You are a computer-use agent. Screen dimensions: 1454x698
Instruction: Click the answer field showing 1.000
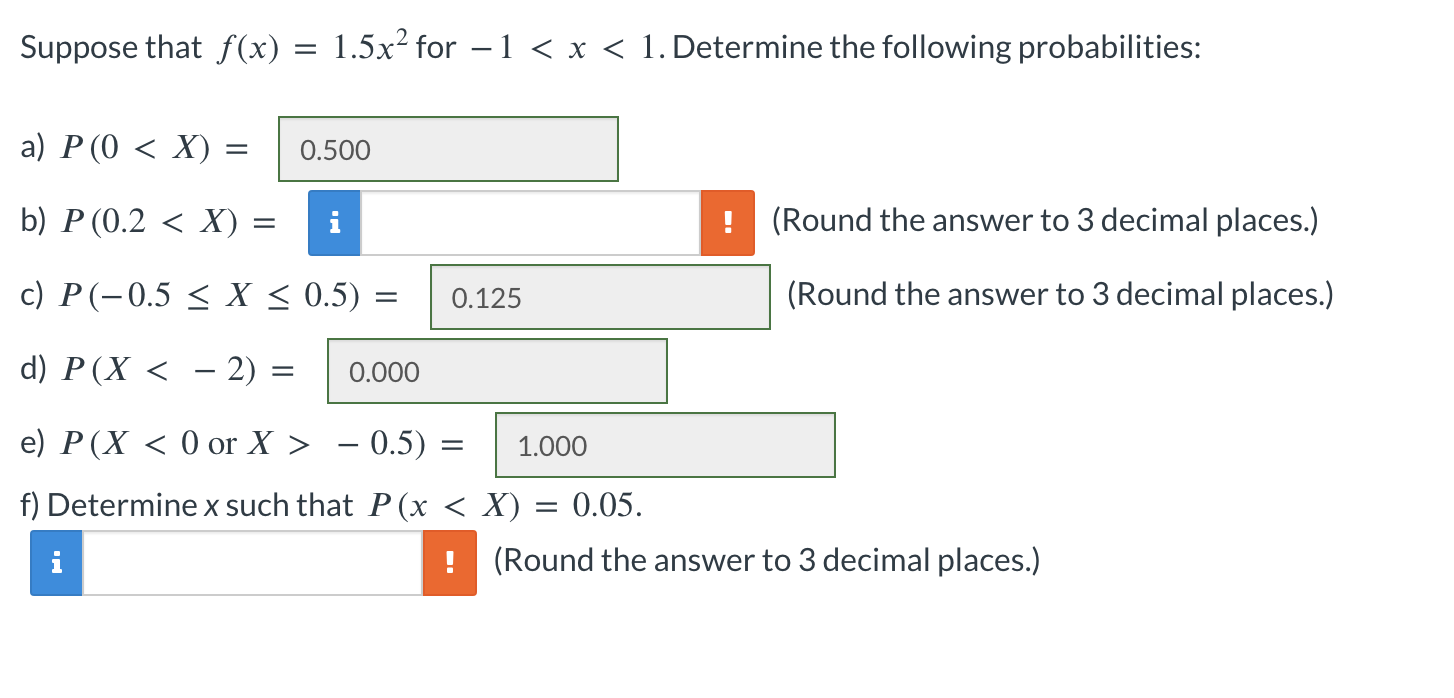pyautogui.click(x=665, y=445)
